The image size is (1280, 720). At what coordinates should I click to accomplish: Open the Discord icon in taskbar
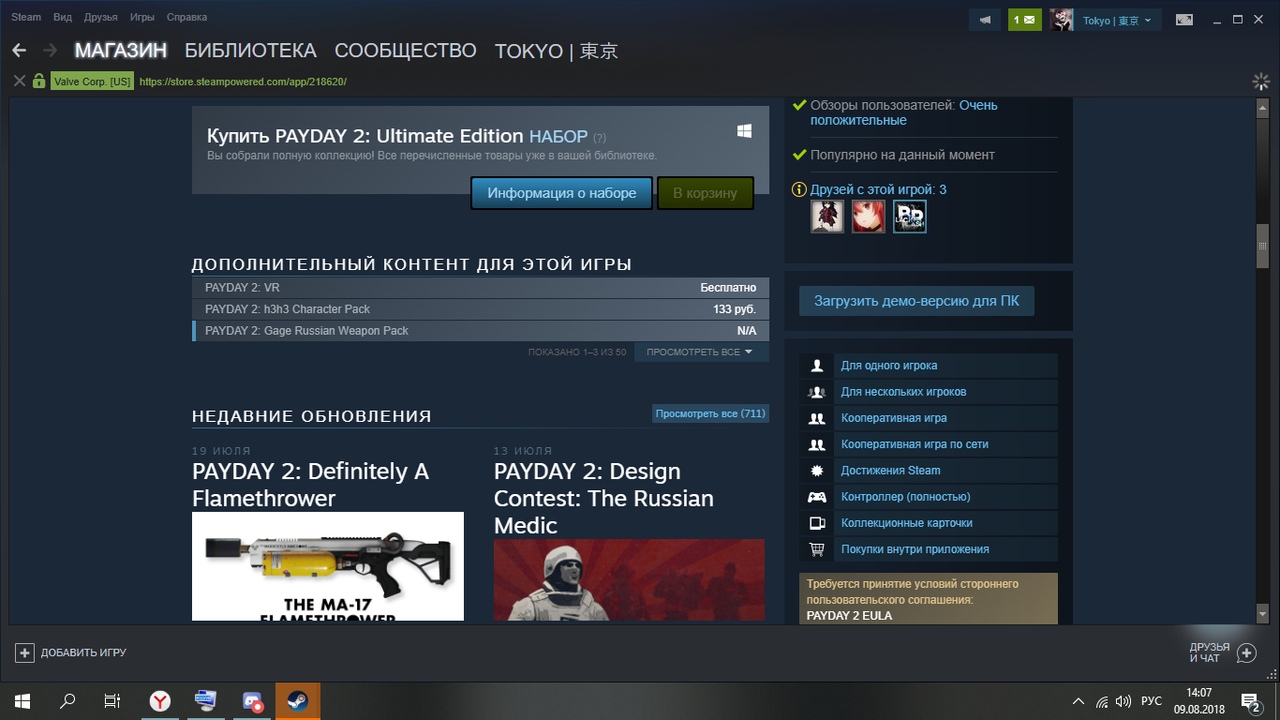(x=252, y=701)
